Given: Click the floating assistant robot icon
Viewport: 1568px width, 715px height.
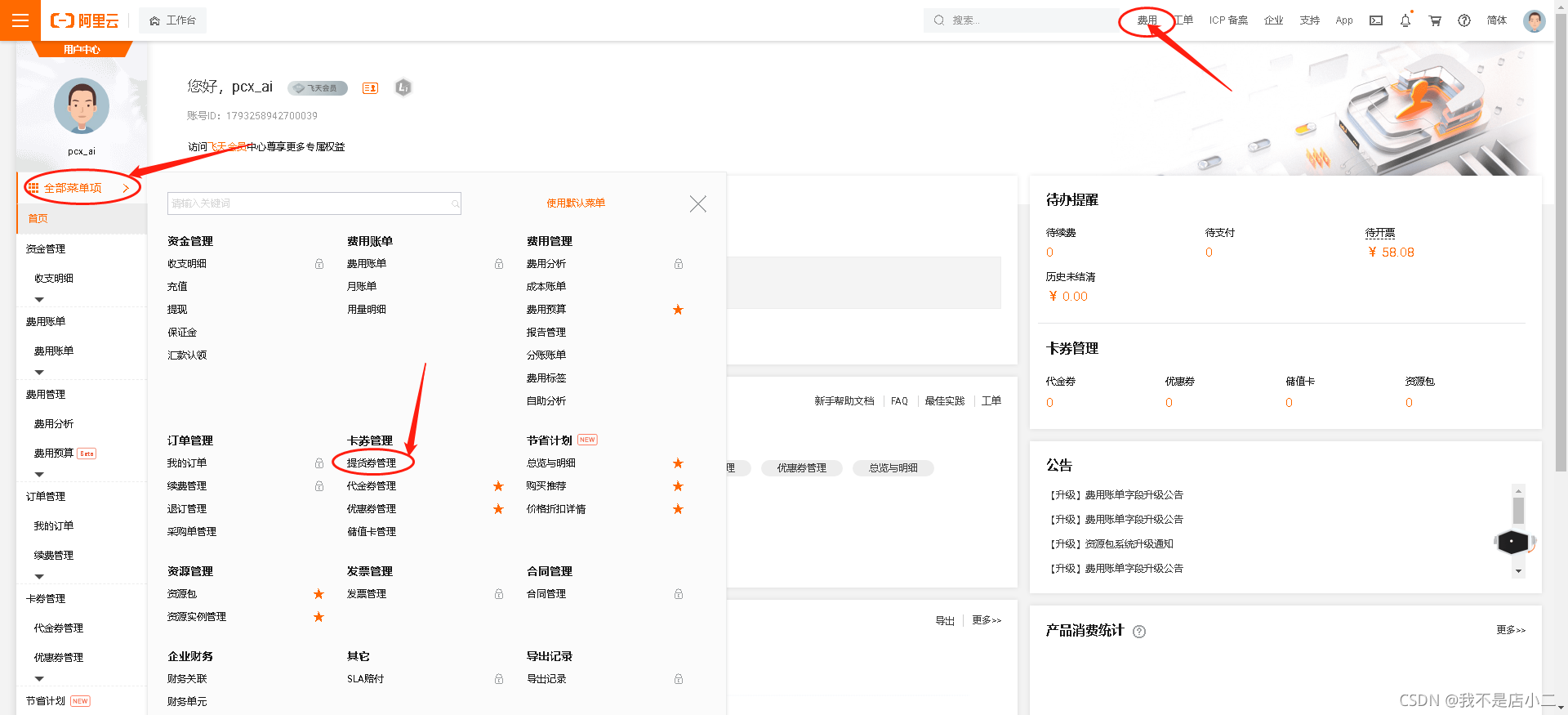Looking at the screenshot, I should (x=1513, y=542).
